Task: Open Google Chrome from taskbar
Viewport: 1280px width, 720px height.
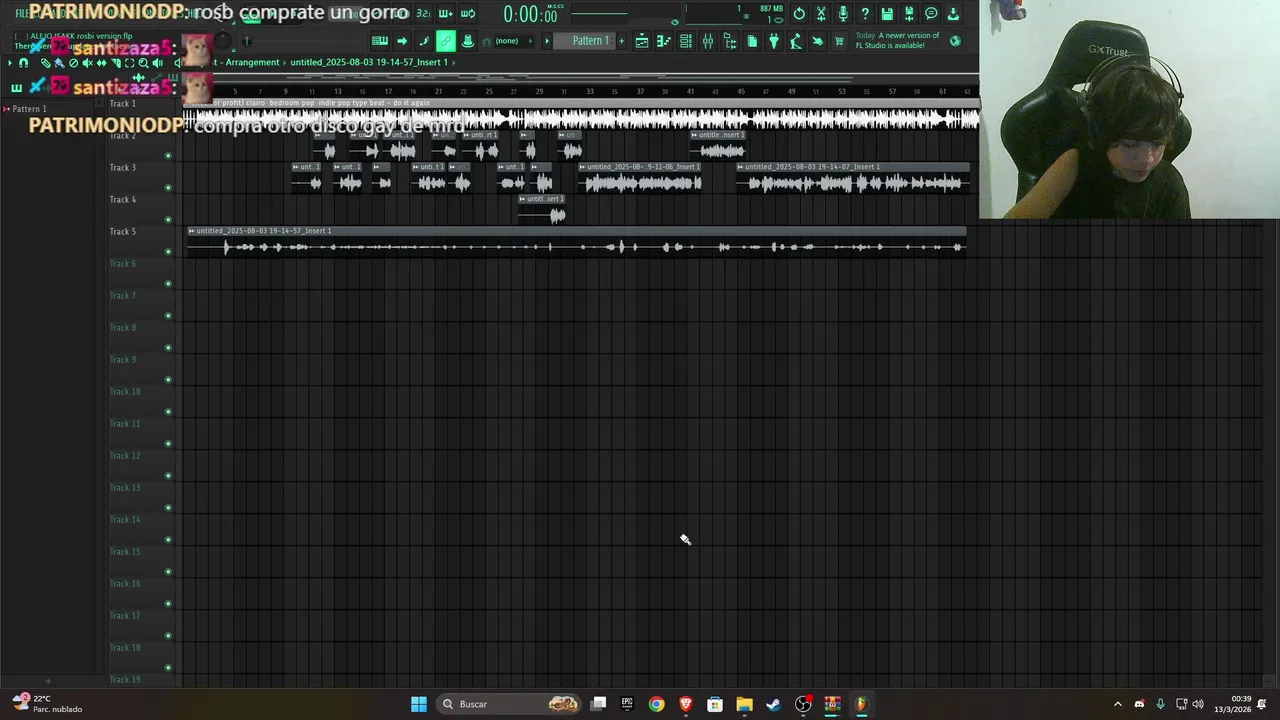Action: click(656, 704)
